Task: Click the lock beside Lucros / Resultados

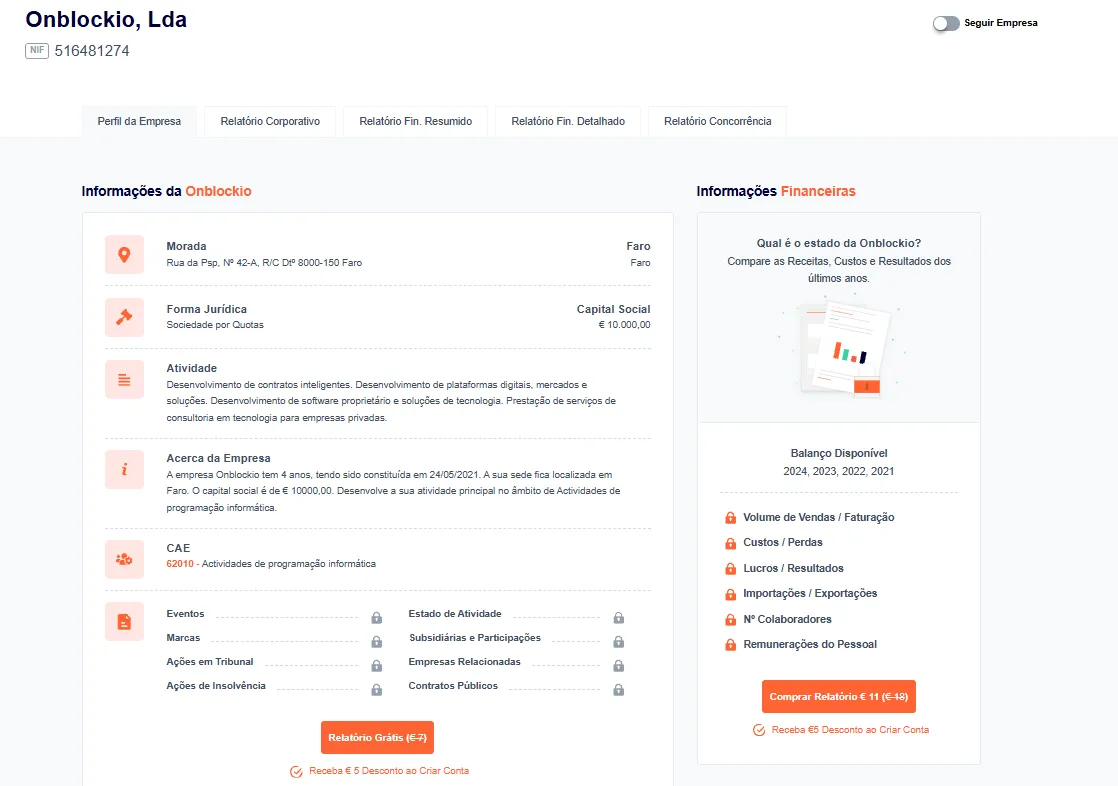Action: [x=730, y=568]
